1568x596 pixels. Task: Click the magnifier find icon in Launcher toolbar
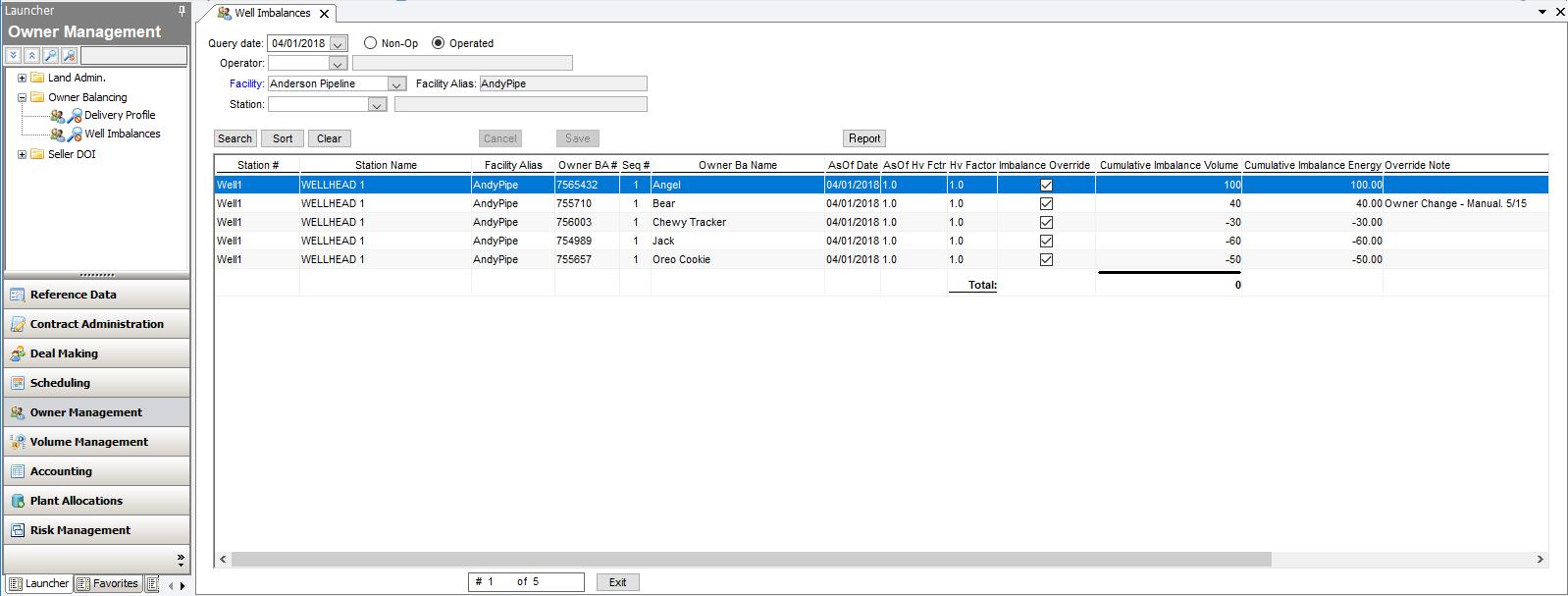50,56
